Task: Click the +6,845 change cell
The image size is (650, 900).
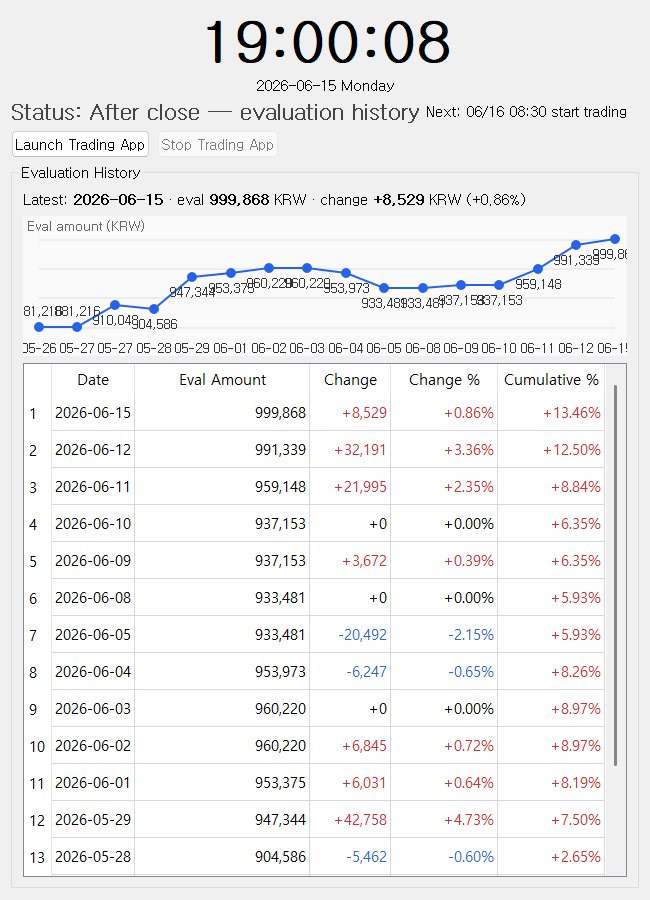Action: tap(350, 746)
